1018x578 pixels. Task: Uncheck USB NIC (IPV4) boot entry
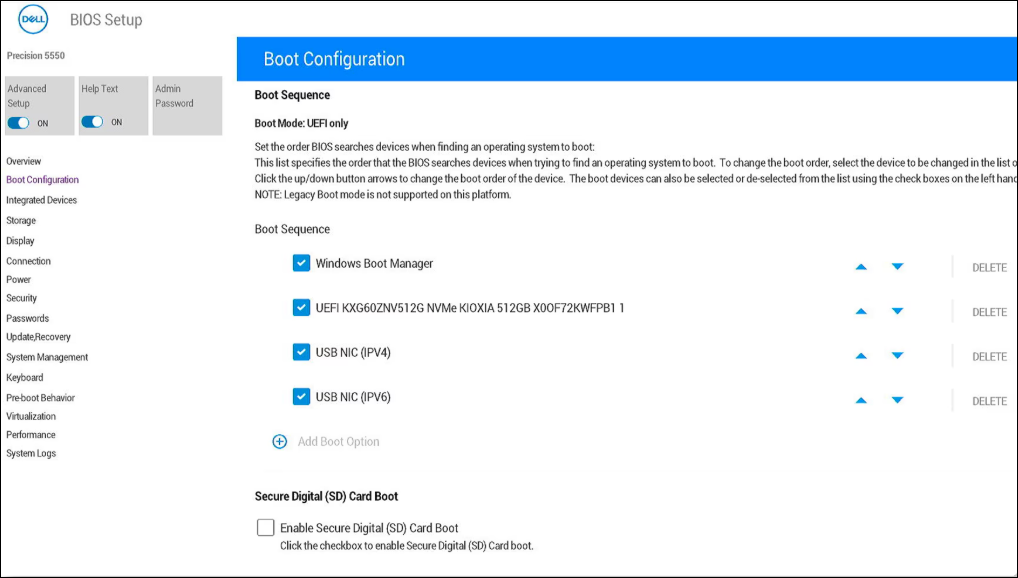click(x=301, y=352)
